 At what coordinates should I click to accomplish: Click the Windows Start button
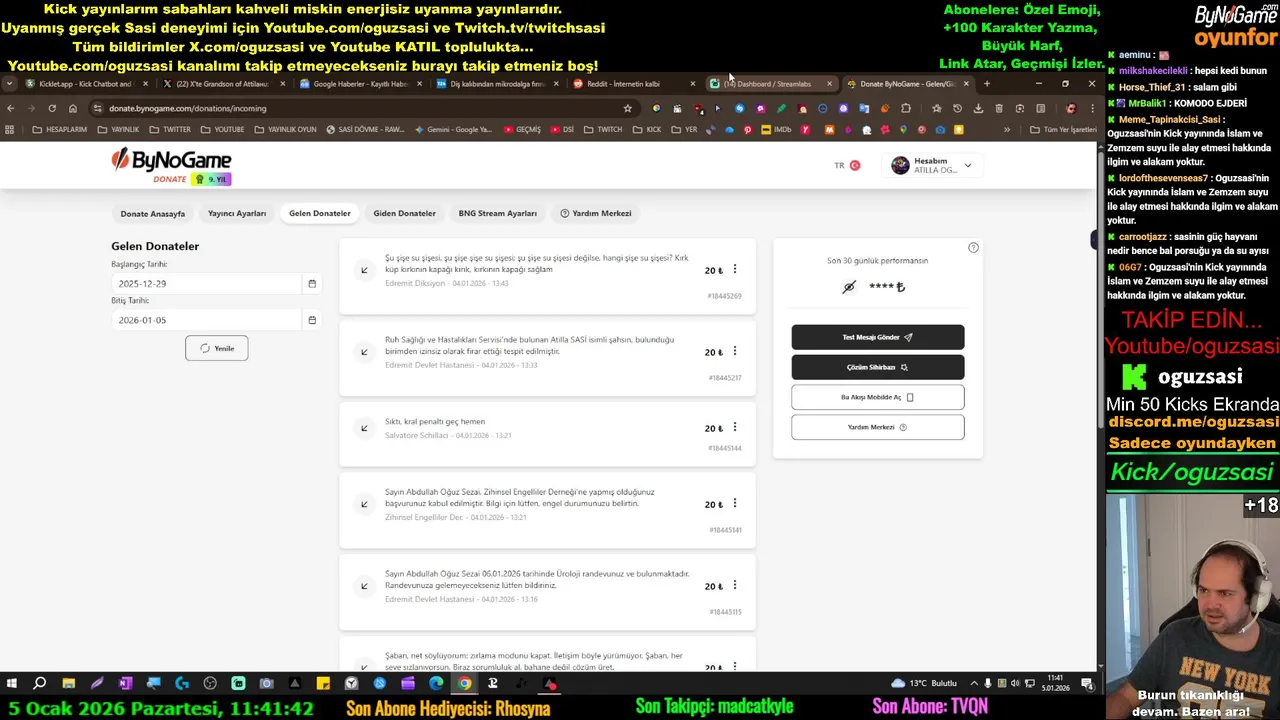(x=12, y=684)
